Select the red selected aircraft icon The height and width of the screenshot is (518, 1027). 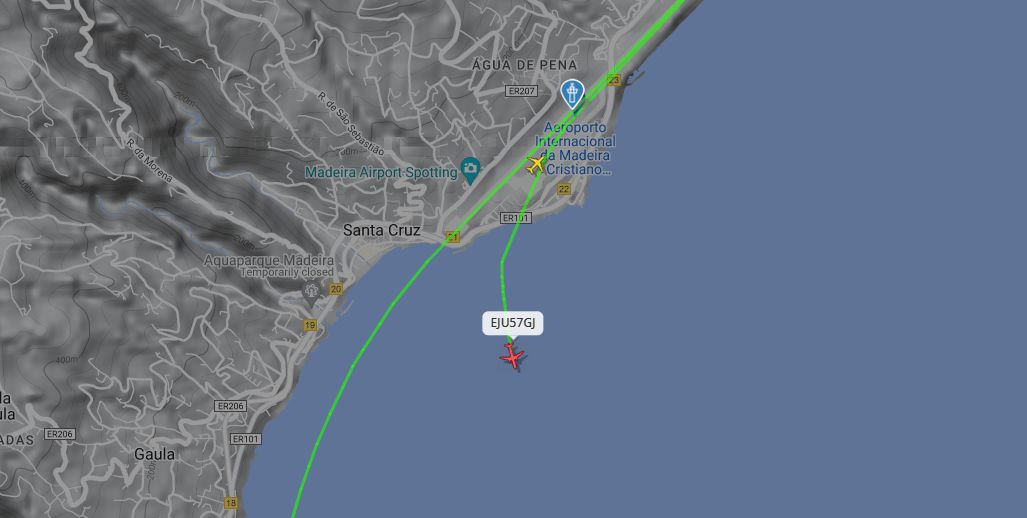(x=512, y=357)
